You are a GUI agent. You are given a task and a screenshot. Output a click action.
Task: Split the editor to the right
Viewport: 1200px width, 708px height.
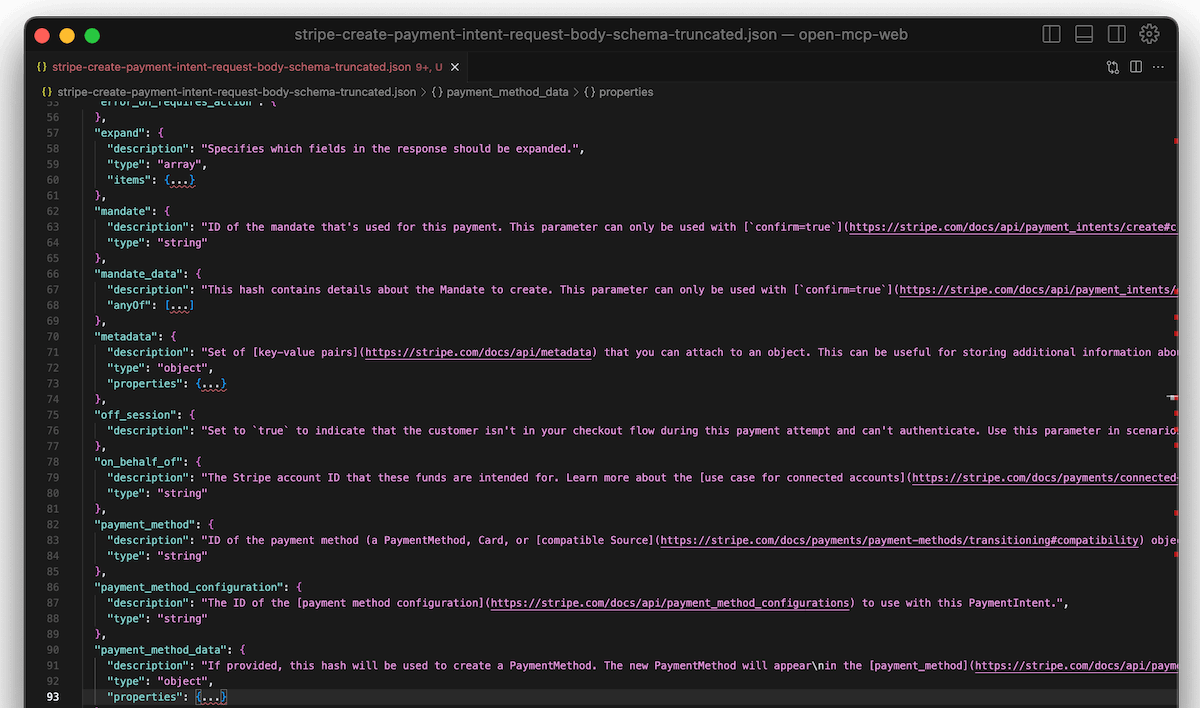tap(1136, 67)
